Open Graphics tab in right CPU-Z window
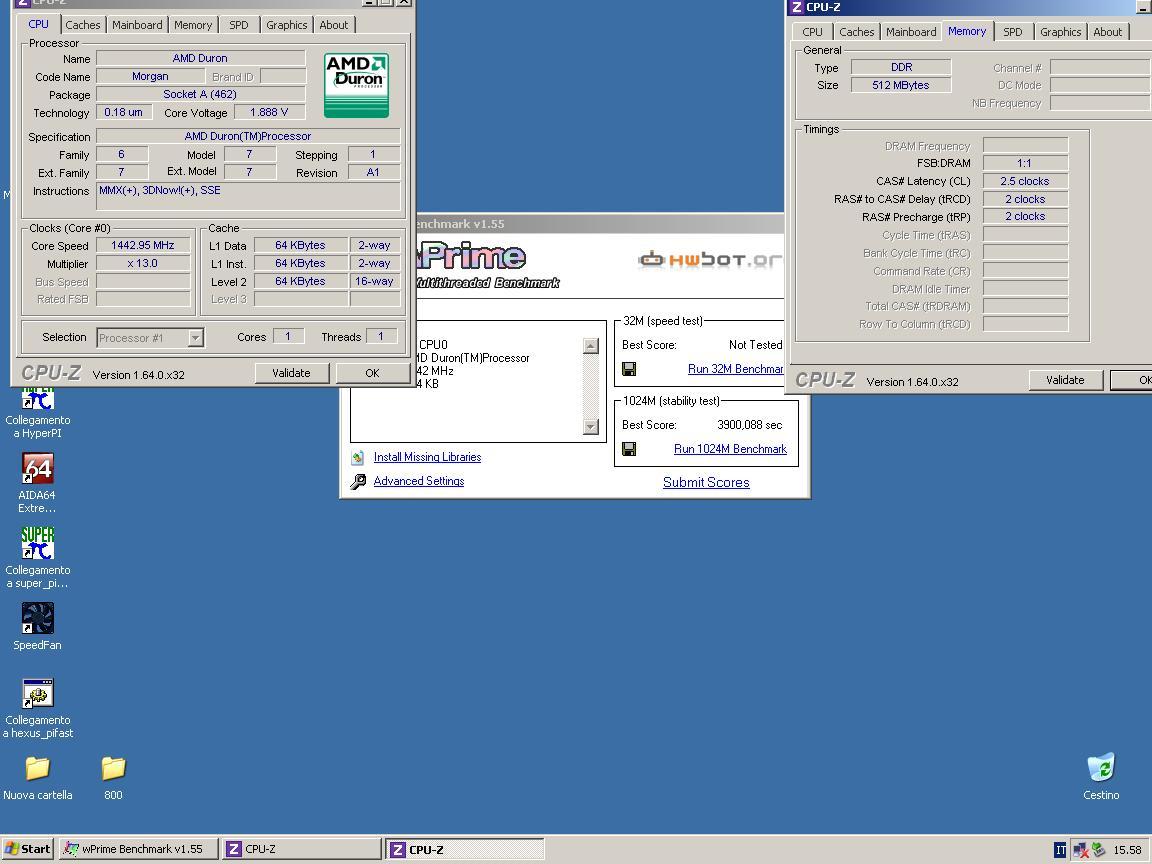Screen dimensions: 1152x864 (x=1061, y=32)
